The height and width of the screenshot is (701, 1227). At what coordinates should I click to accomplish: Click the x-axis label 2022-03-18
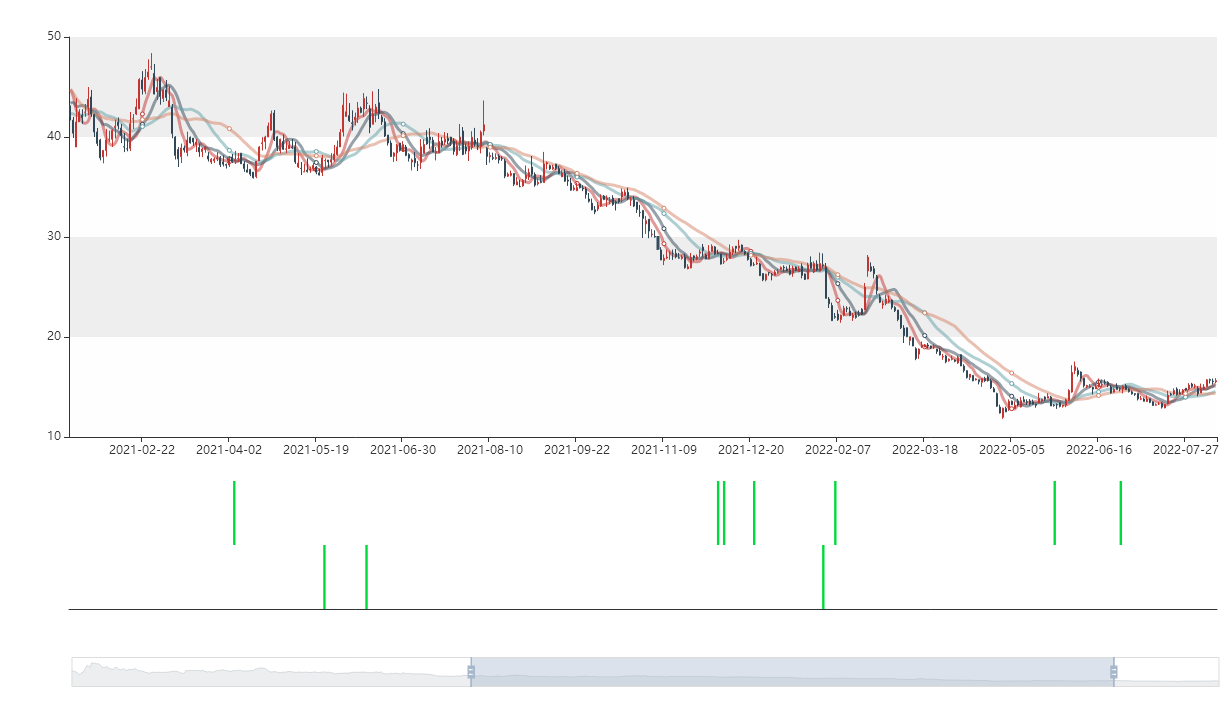click(925, 450)
